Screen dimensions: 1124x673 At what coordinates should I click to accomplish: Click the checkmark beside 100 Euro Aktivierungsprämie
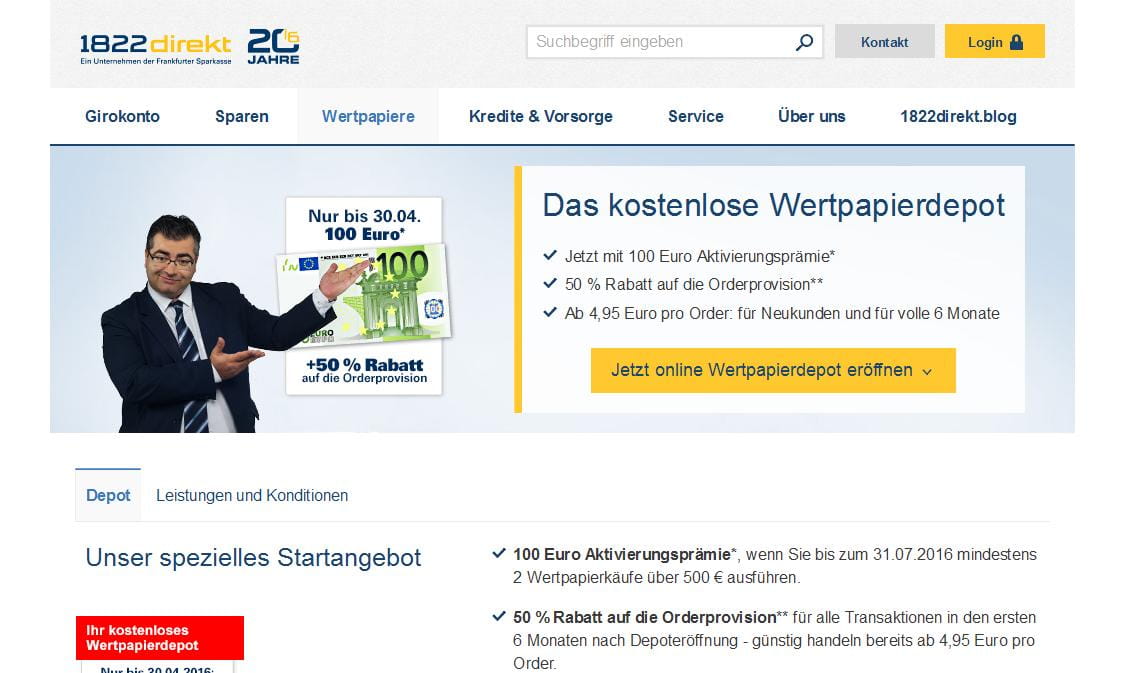coord(499,553)
